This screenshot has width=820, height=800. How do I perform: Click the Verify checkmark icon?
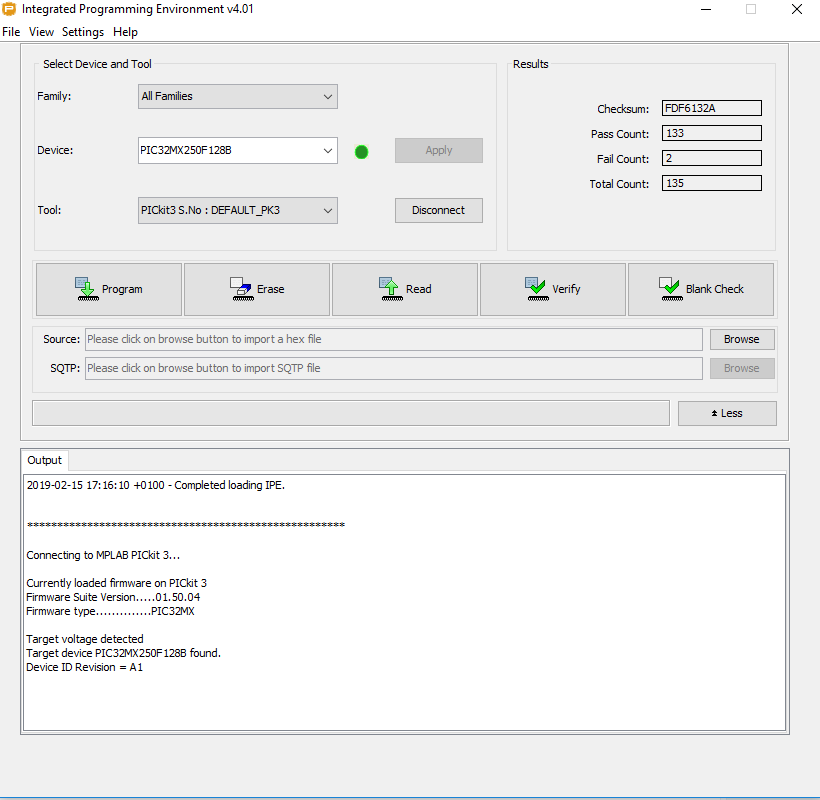(x=537, y=289)
